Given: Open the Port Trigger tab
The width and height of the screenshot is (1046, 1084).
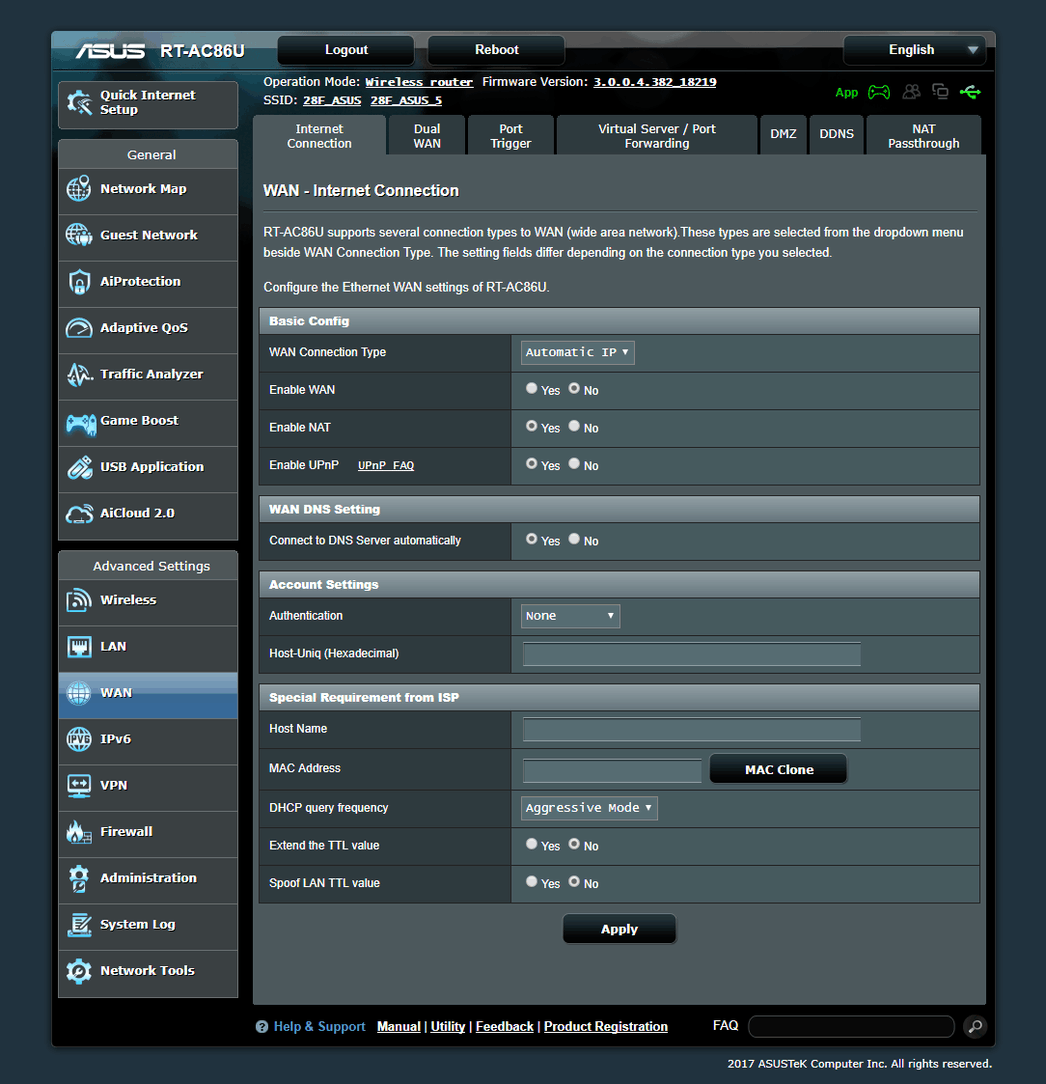Looking at the screenshot, I should click(x=511, y=136).
